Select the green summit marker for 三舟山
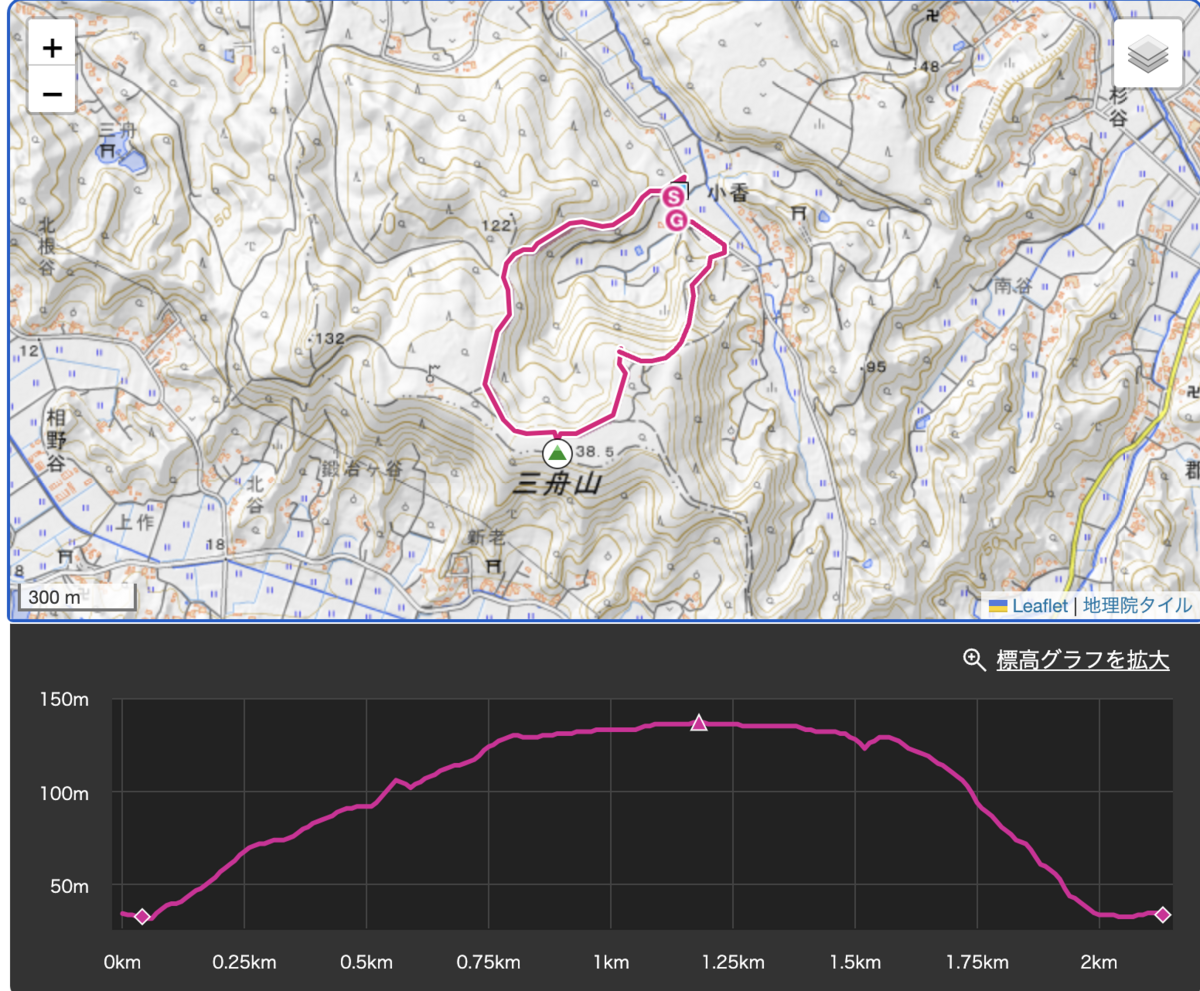The image size is (1200, 991). pos(557,454)
